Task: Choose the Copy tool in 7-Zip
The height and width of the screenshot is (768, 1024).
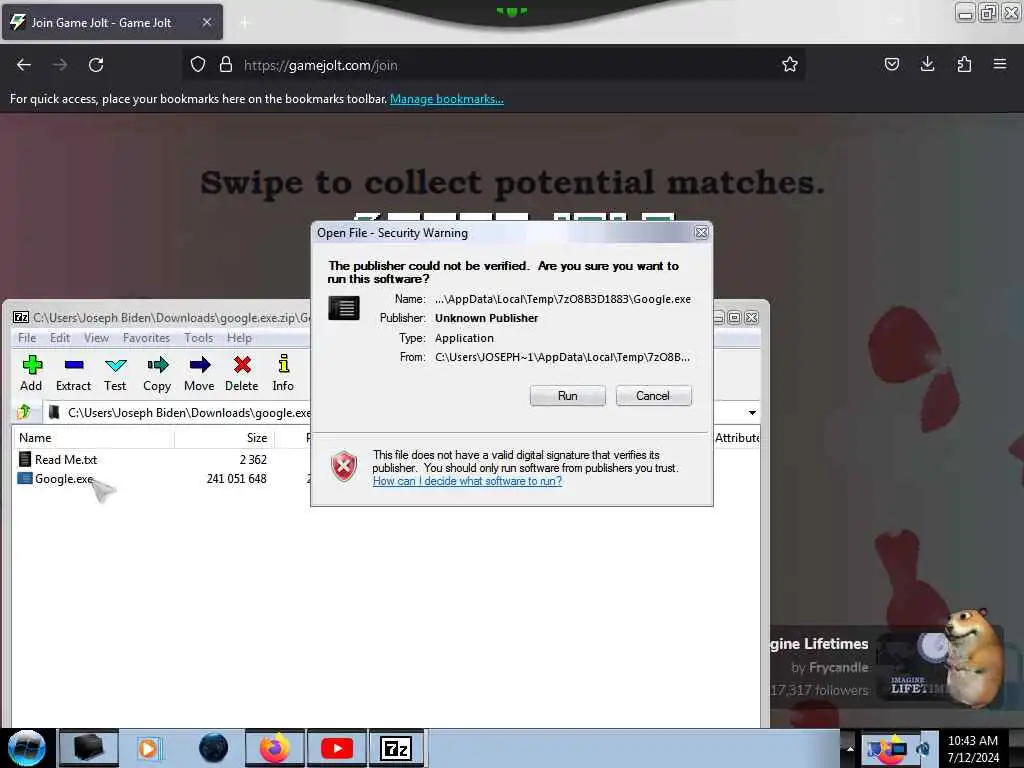Action: (157, 374)
